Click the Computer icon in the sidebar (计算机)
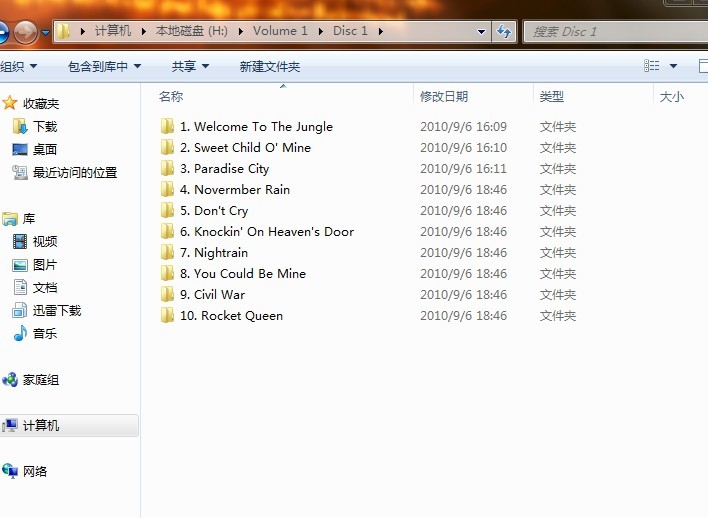 click(9, 425)
